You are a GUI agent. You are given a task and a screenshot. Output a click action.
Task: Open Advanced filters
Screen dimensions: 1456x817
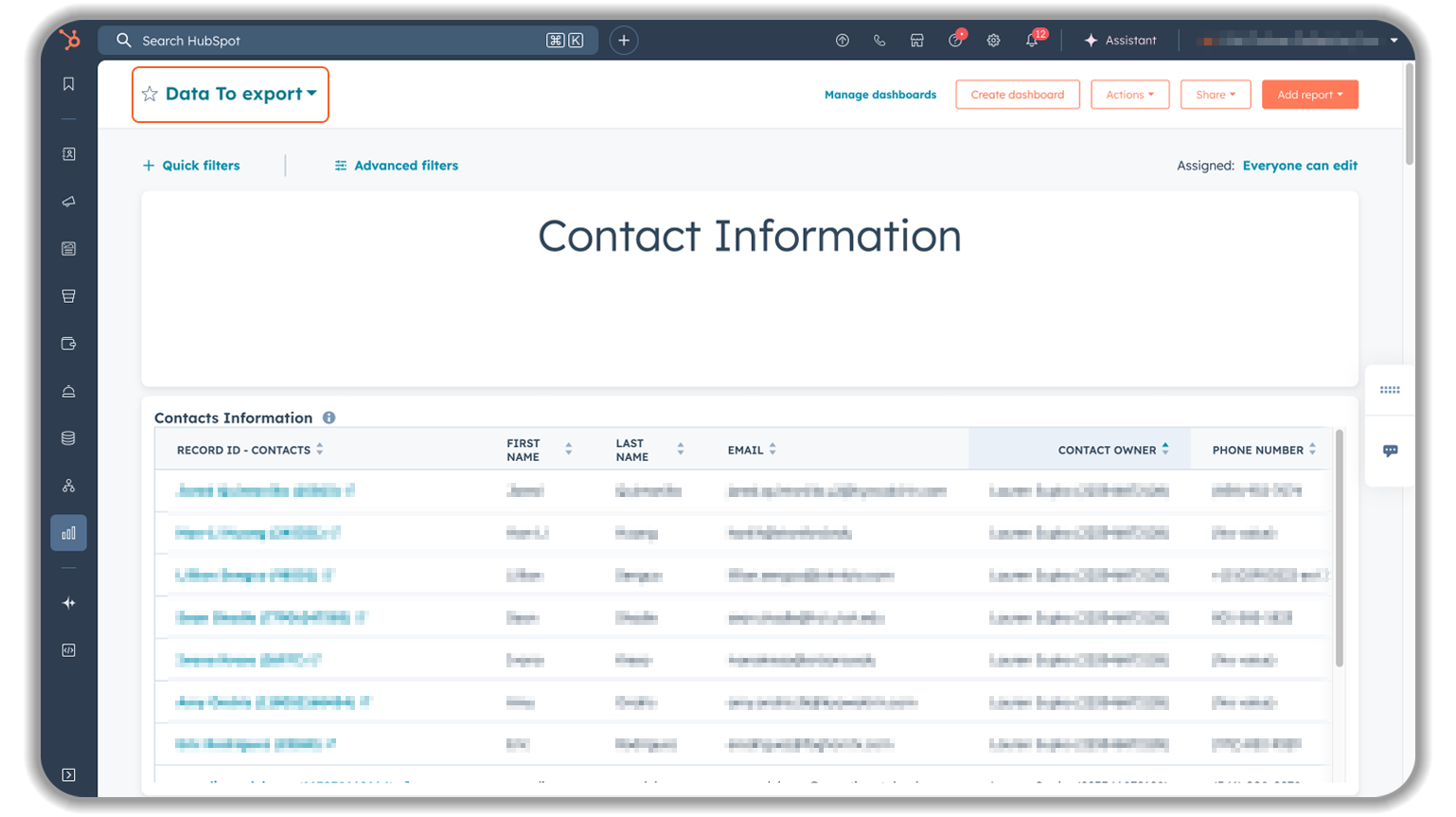tap(397, 166)
